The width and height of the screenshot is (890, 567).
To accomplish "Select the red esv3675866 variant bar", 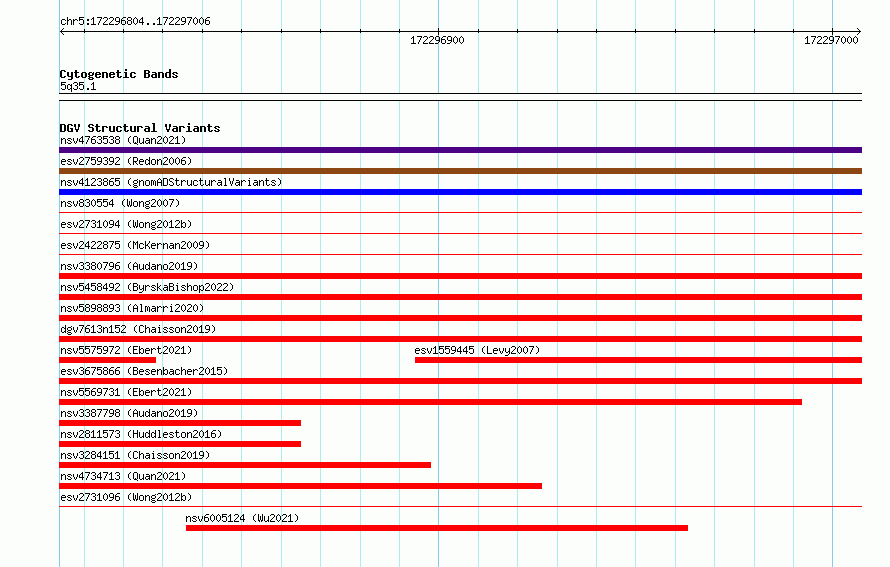I will point(460,381).
